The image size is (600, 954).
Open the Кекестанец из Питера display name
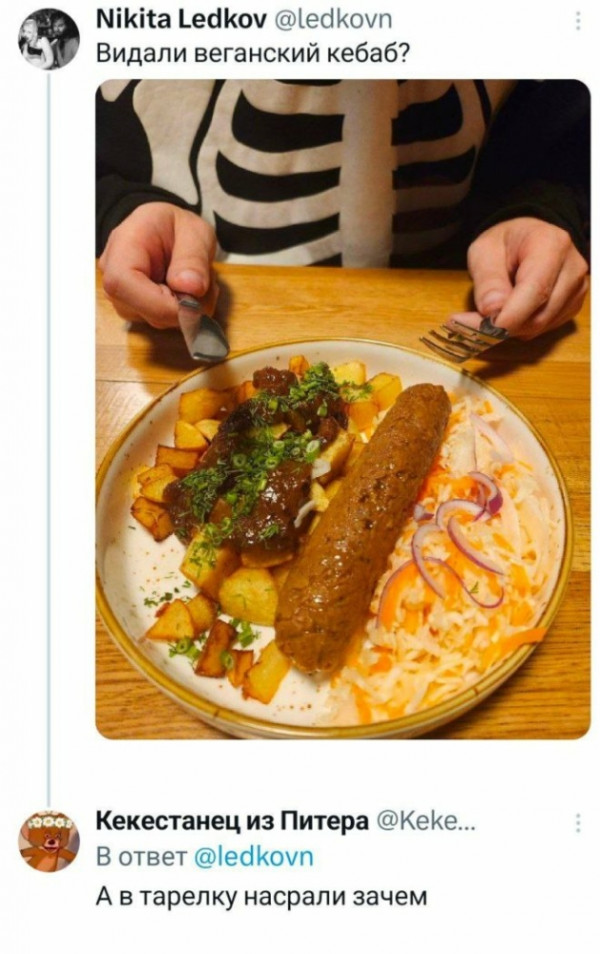point(233,821)
